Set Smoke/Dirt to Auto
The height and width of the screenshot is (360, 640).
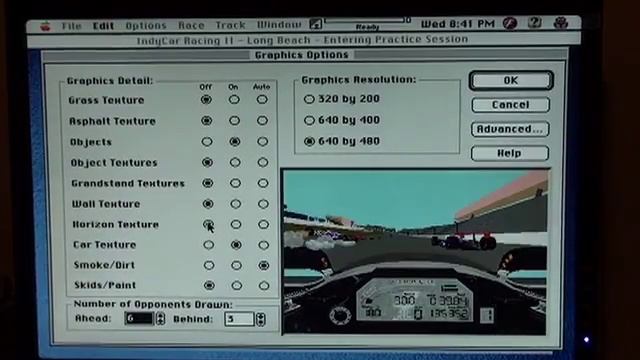tap(264, 266)
